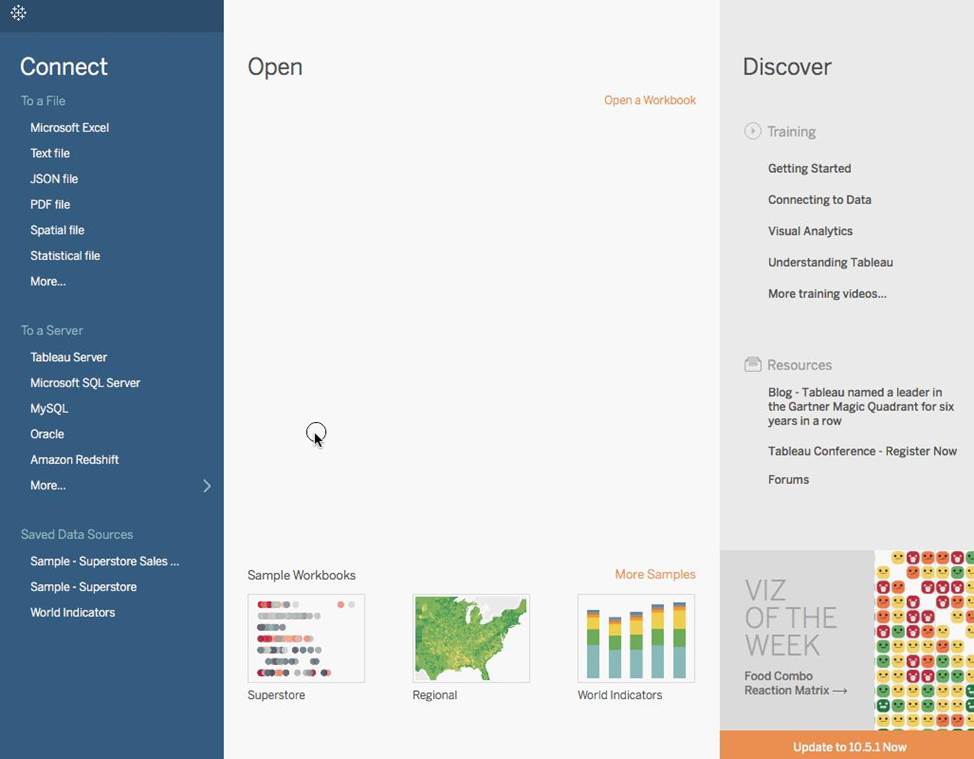This screenshot has height=759, width=974.
Task: Open World Indicators bar chart thumbnail
Action: [x=636, y=638]
